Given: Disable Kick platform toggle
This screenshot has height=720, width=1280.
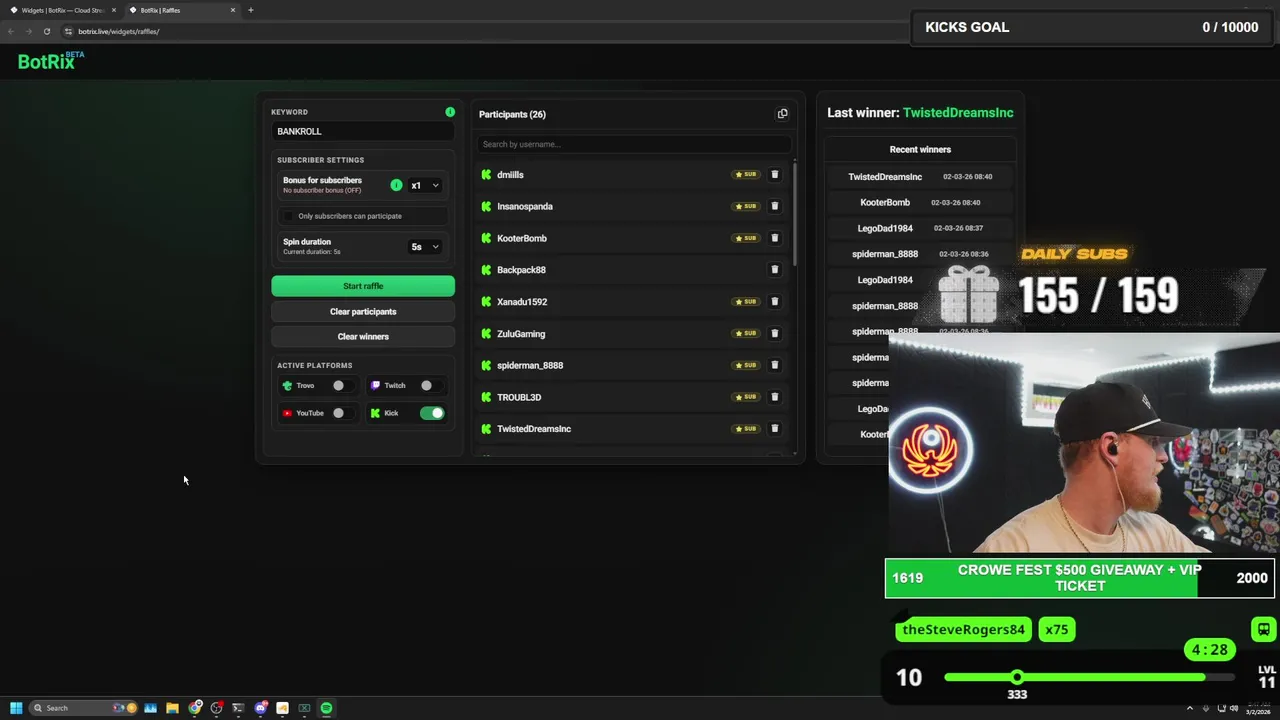Looking at the screenshot, I should pos(432,413).
